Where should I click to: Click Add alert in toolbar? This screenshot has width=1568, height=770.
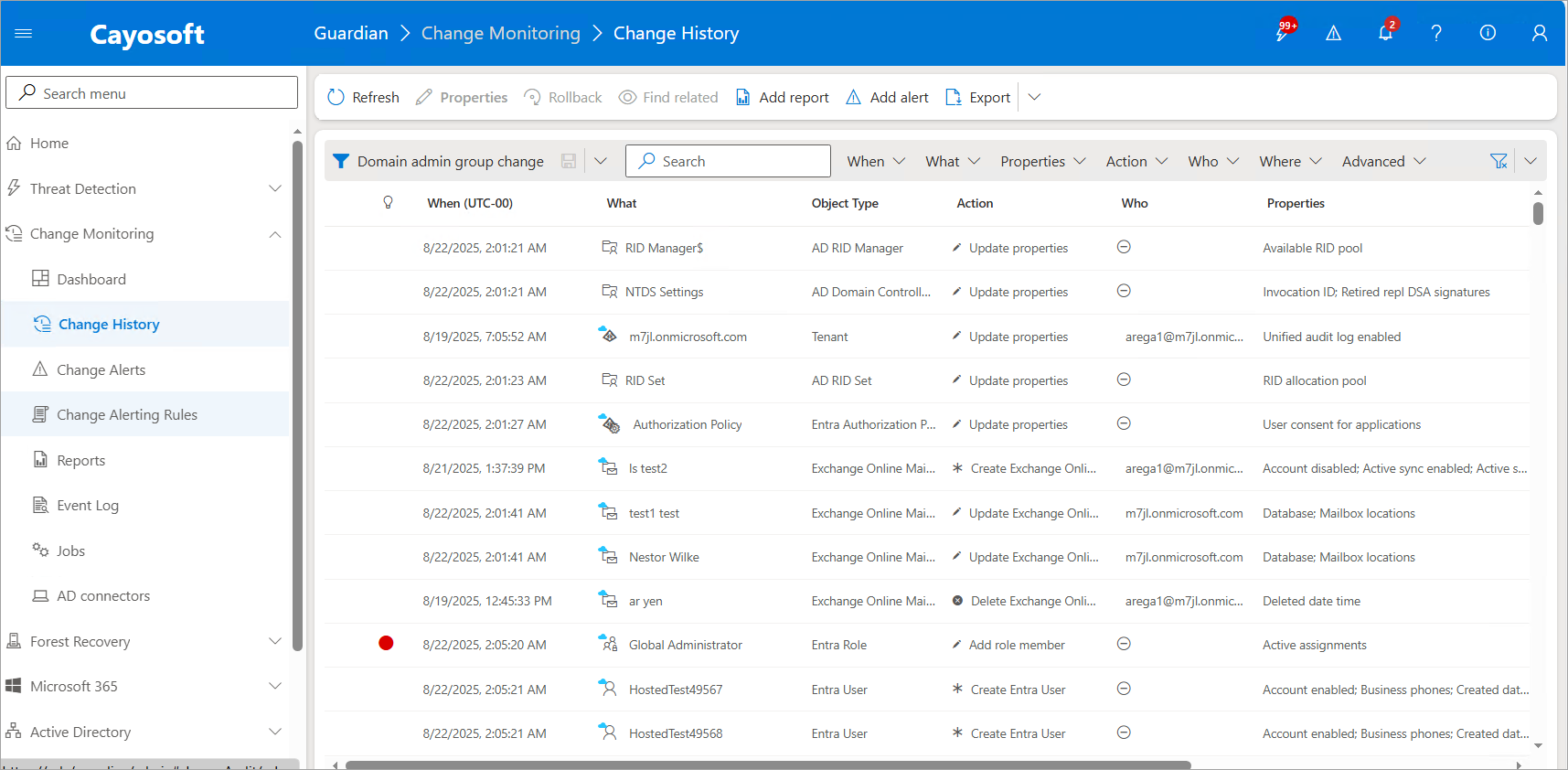pyautogui.click(x=886, y=97)
